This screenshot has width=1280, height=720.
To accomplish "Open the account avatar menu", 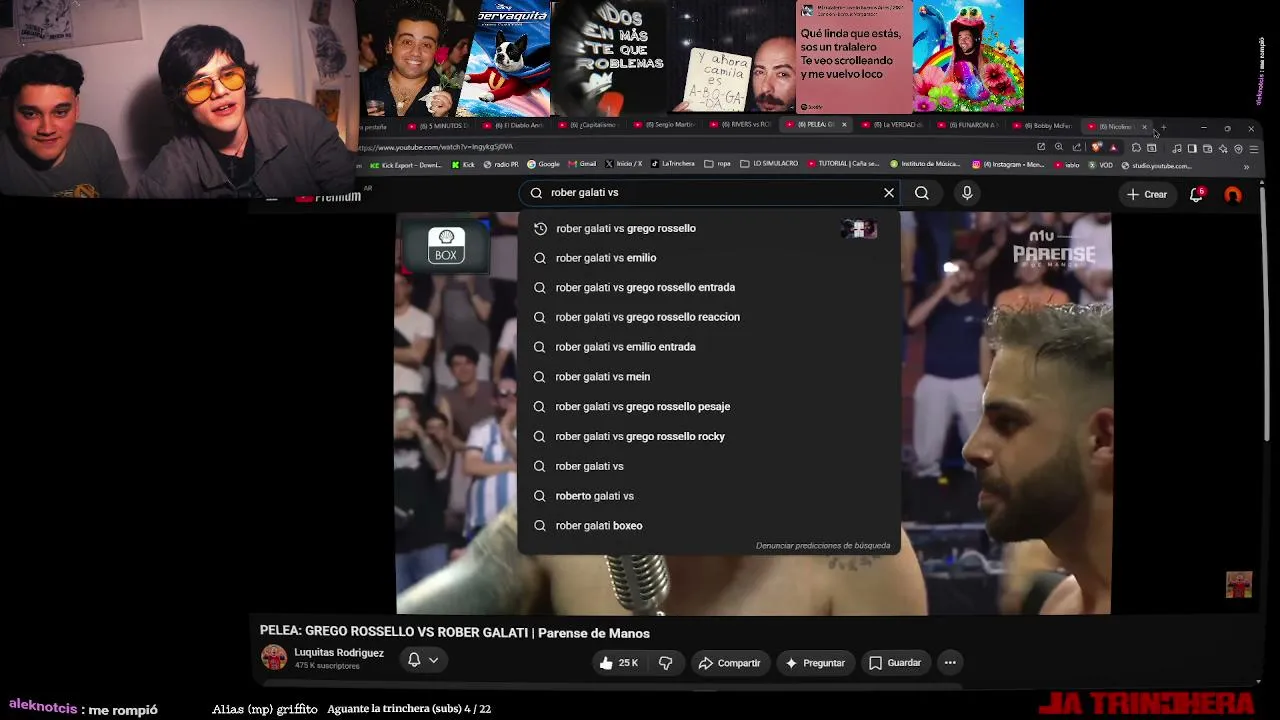I will coord(1233,195).
